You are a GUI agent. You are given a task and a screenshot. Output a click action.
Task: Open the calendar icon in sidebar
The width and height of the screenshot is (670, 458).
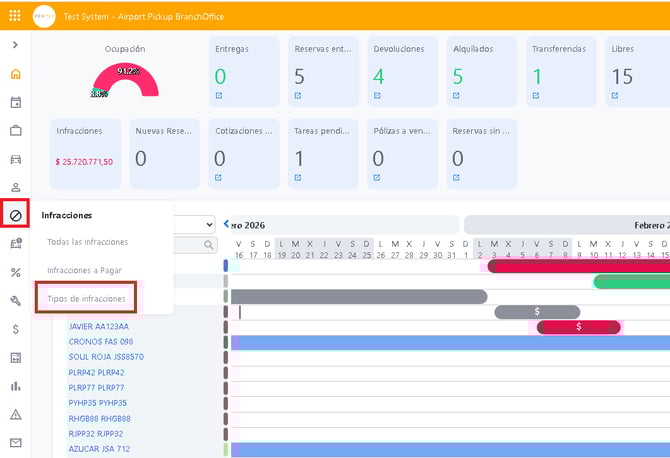(15, 102)
